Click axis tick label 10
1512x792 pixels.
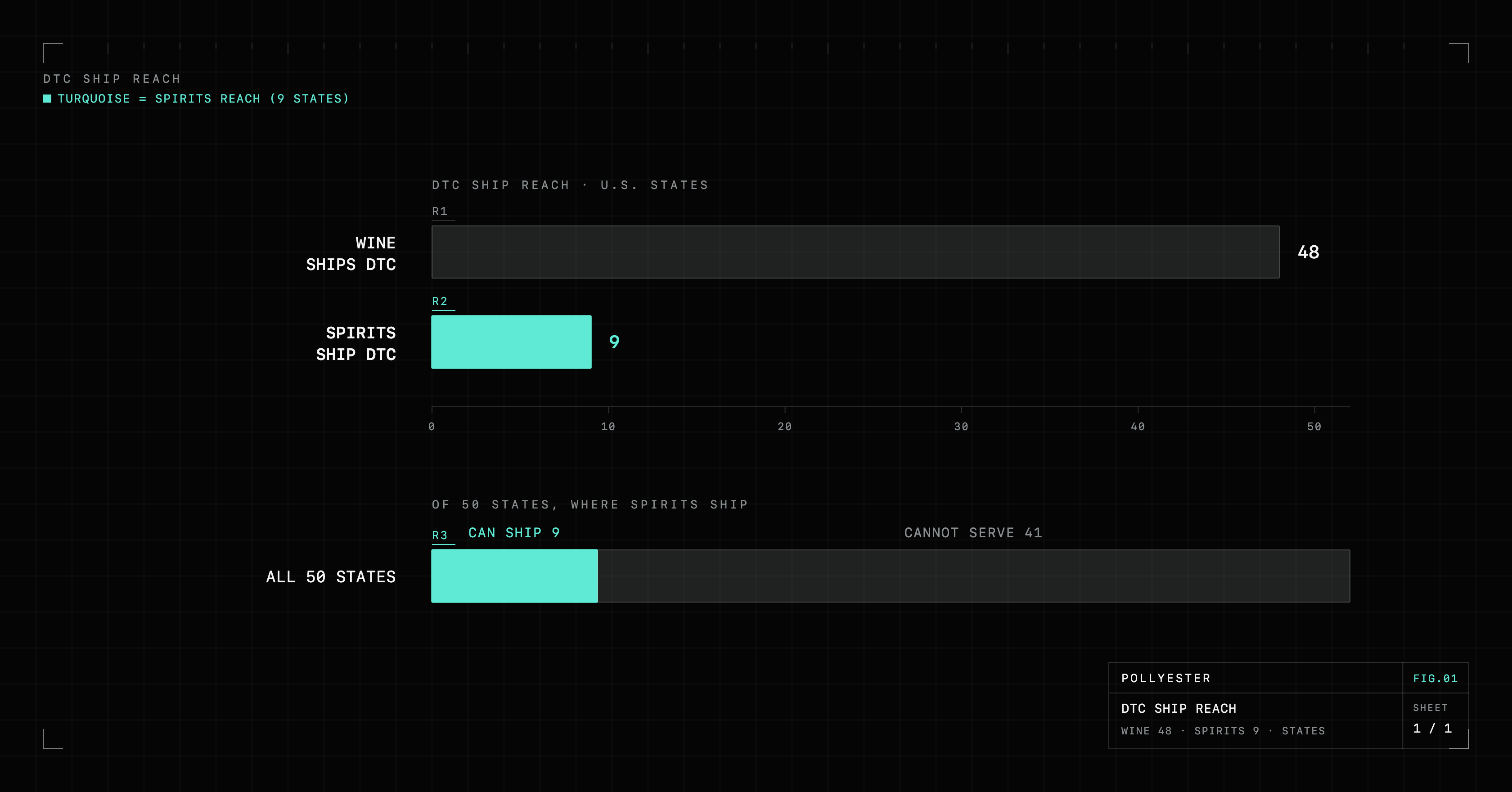(608, 427)
